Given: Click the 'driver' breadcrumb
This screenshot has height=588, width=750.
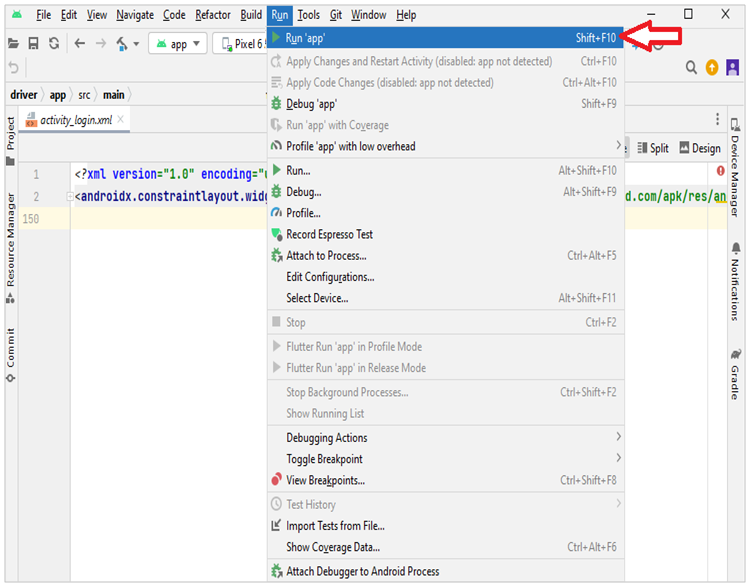Looking at the screenshot, I should tap(23, 95).
